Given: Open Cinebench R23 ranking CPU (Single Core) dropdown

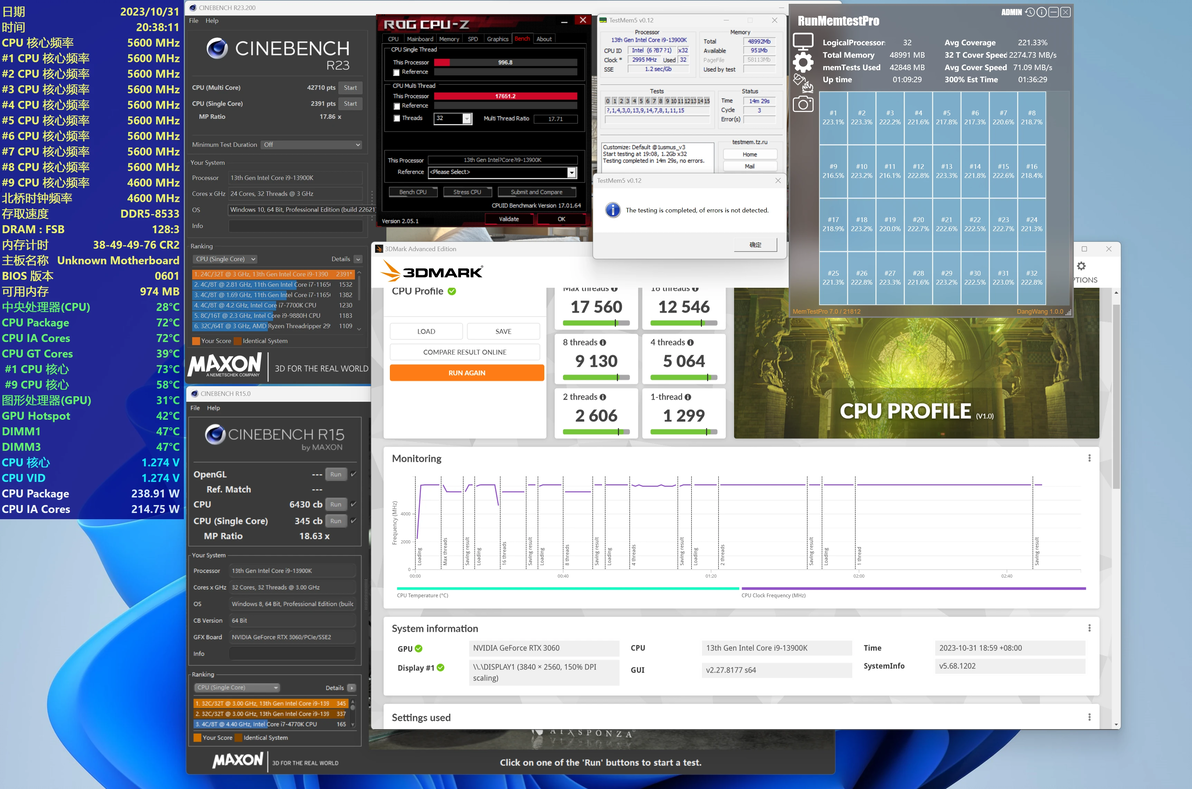Looking at the screenshot, I should [225, 259].
